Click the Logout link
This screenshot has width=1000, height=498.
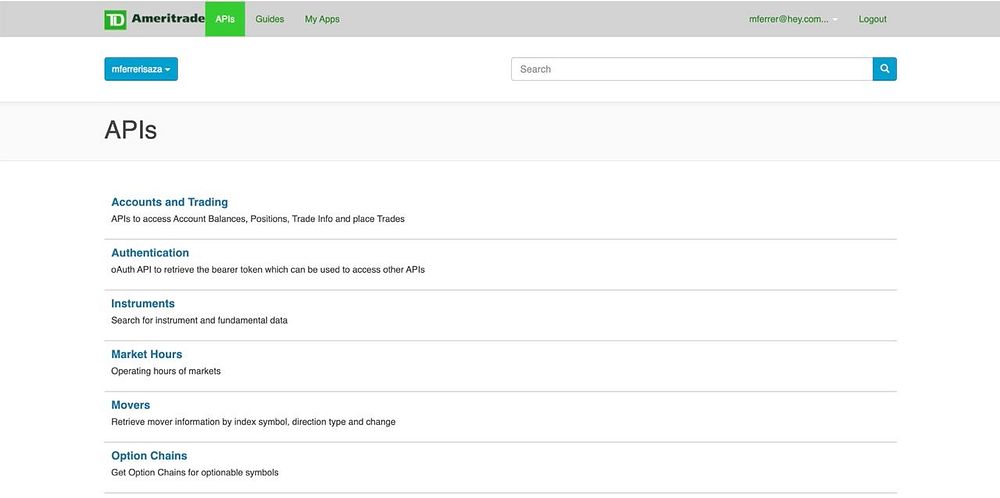point(872,19)
